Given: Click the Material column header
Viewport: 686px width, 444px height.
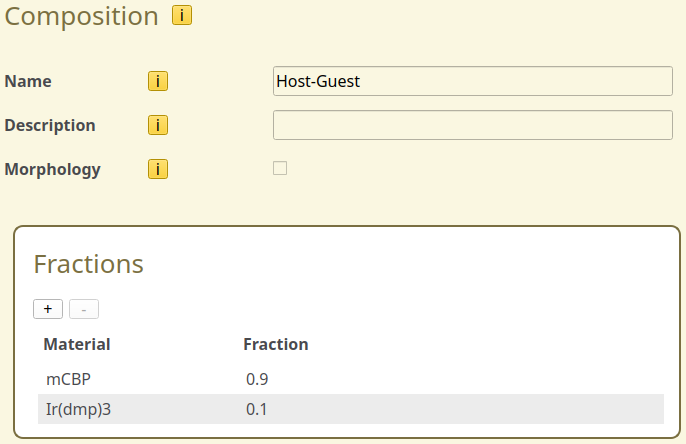Looking at the screenshot, I should (77, 344).
